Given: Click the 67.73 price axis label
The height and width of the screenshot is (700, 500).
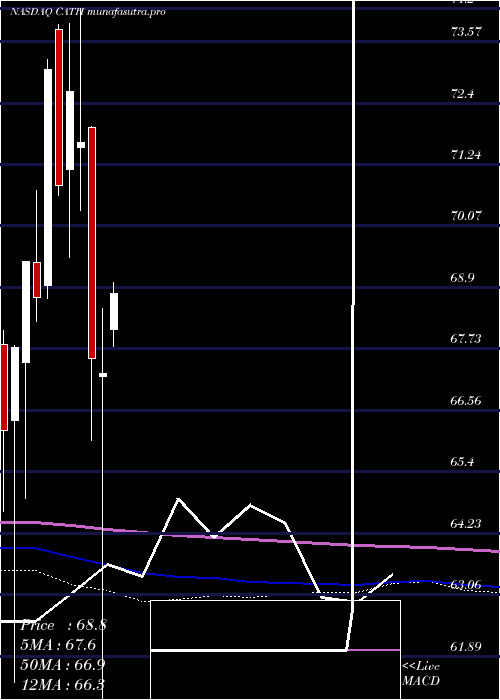Looking at the screenshot, I should pos(467,339).
